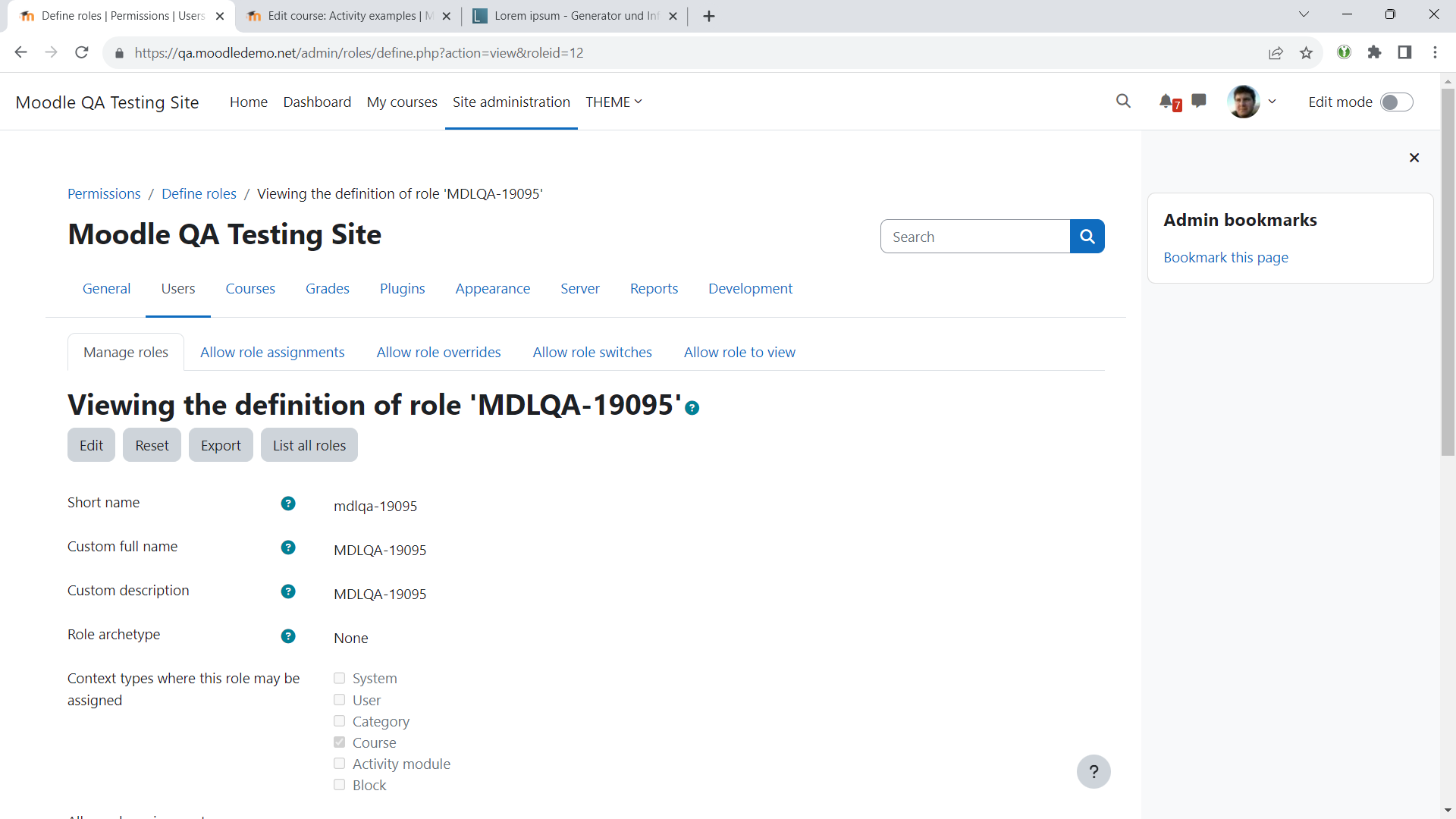The height and width of the screenshot is (819, 1456).
Task: Toggle the System context checkbox
Action: [339, 678]
